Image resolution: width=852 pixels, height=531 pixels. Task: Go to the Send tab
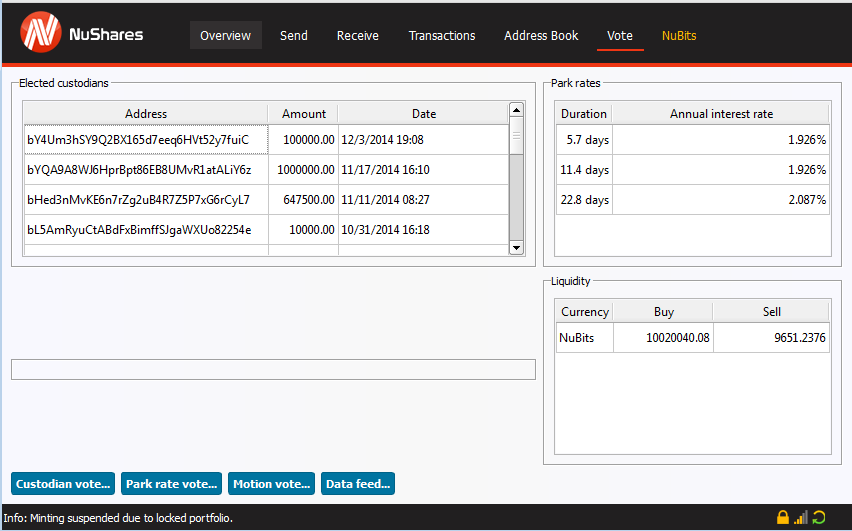(294, 35)
